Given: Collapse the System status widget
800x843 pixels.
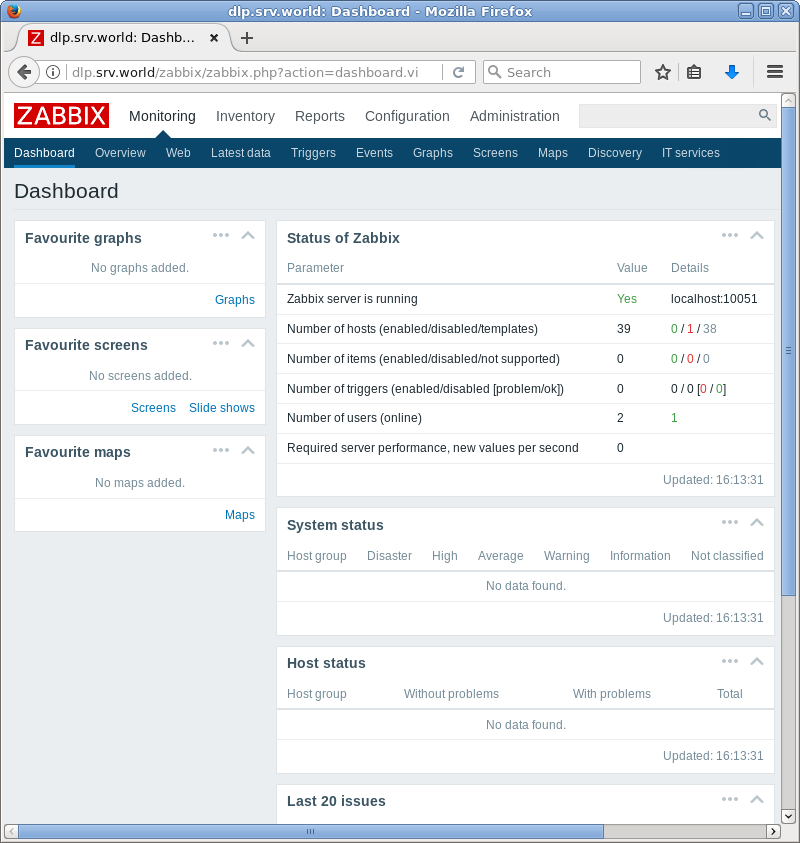Looking at the screenshot, I should click(757, 523).
